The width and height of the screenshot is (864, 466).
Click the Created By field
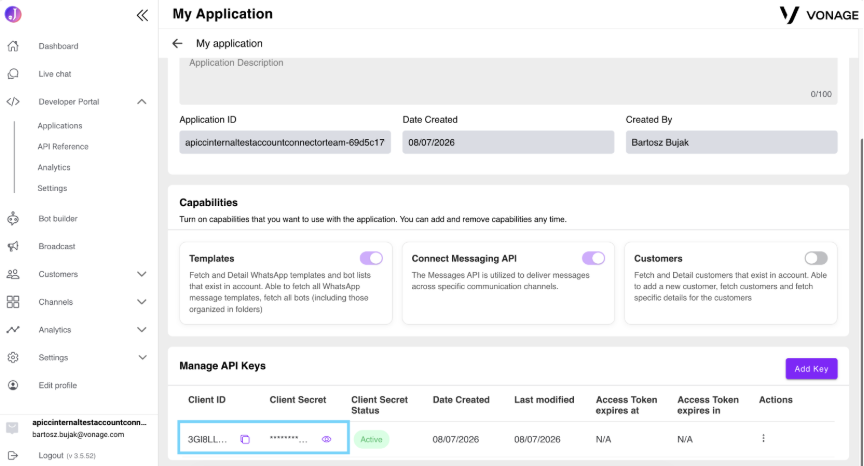pos(731,143)
